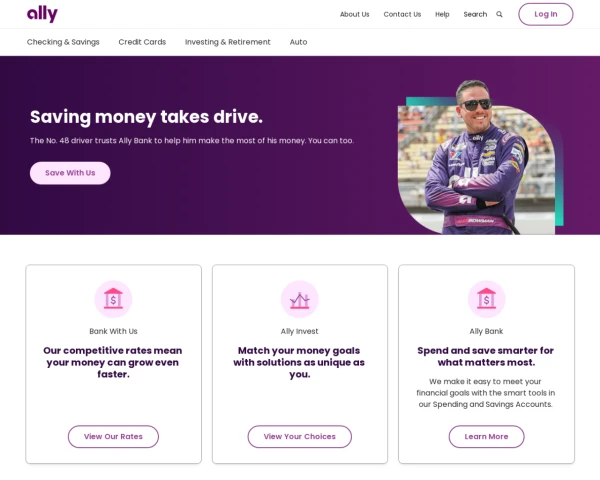Go to Contact Us

[x=402, y=14]
